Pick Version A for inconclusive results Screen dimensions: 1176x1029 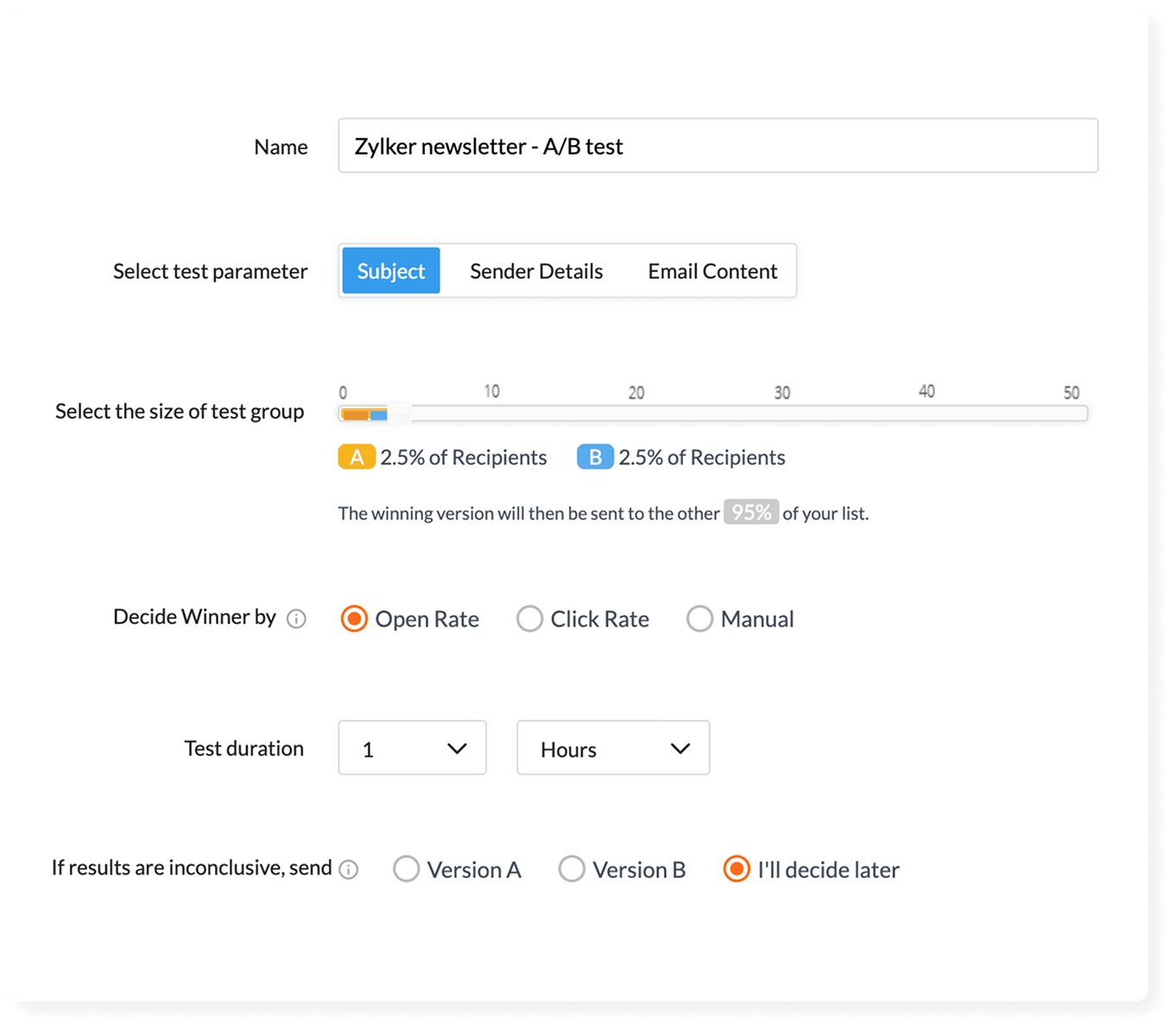click(x=407, y=869)
